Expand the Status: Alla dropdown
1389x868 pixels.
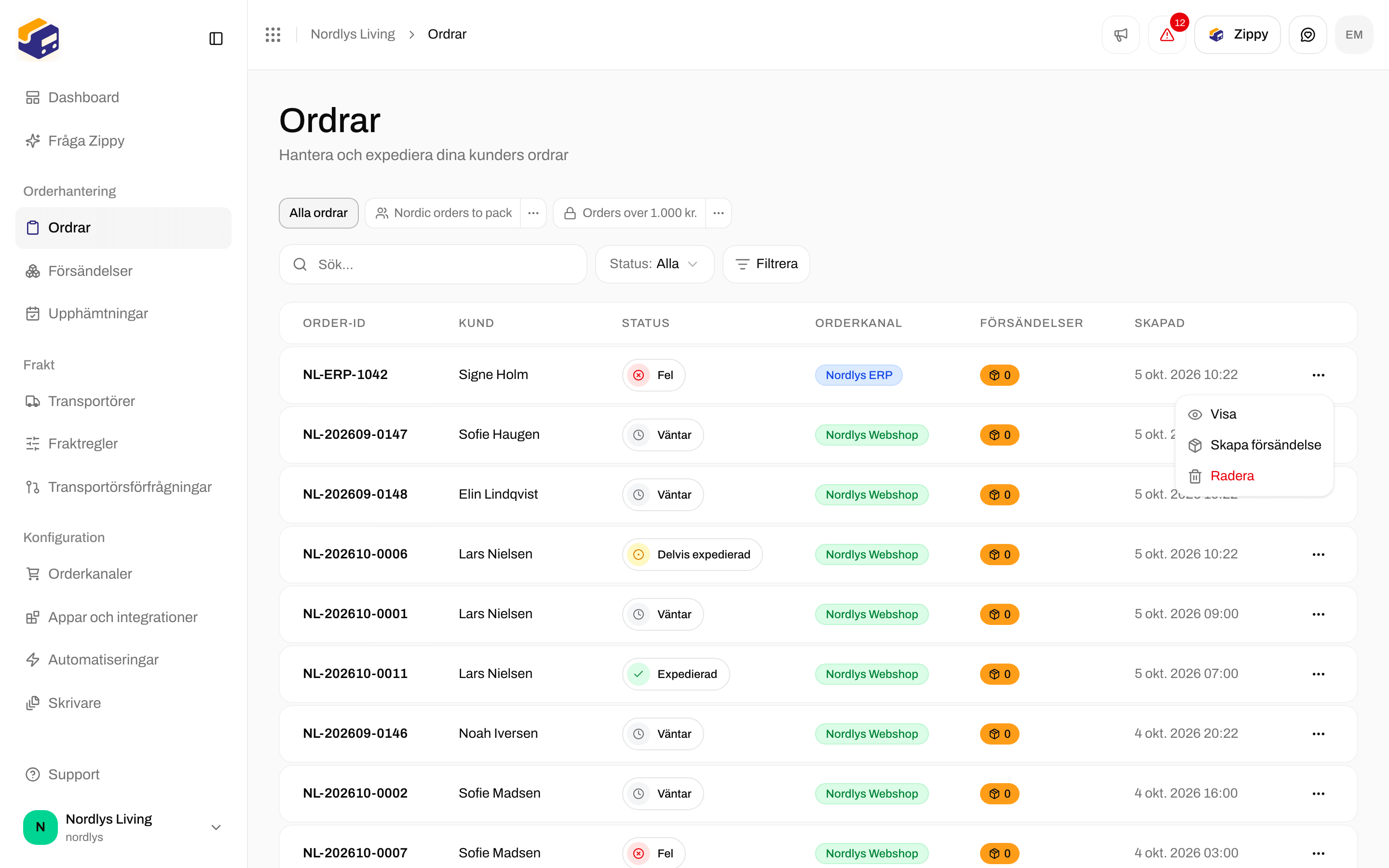(654, 264)
